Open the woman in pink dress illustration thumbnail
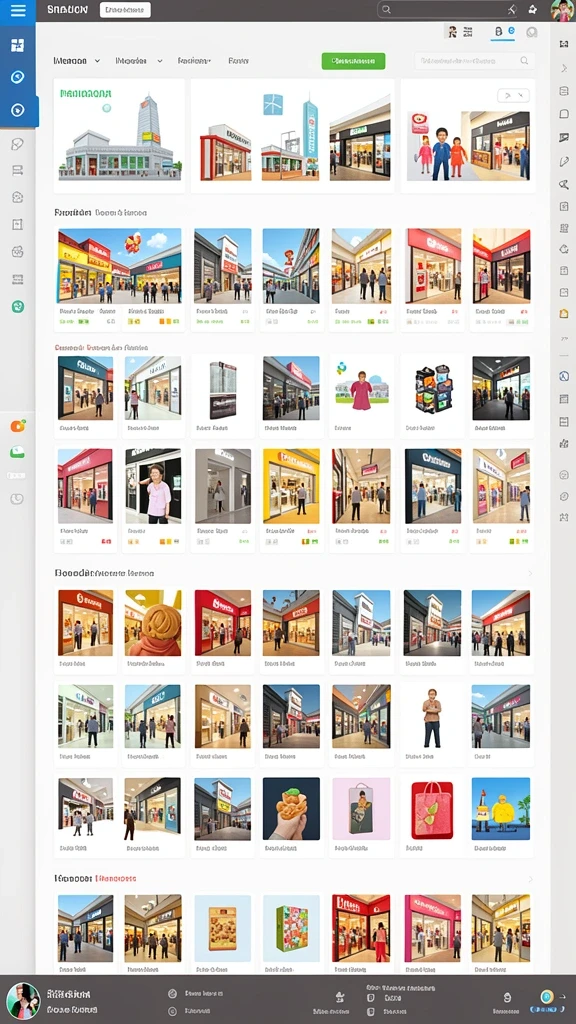This screenshot has height=1024, width=576. click(361, 388)
